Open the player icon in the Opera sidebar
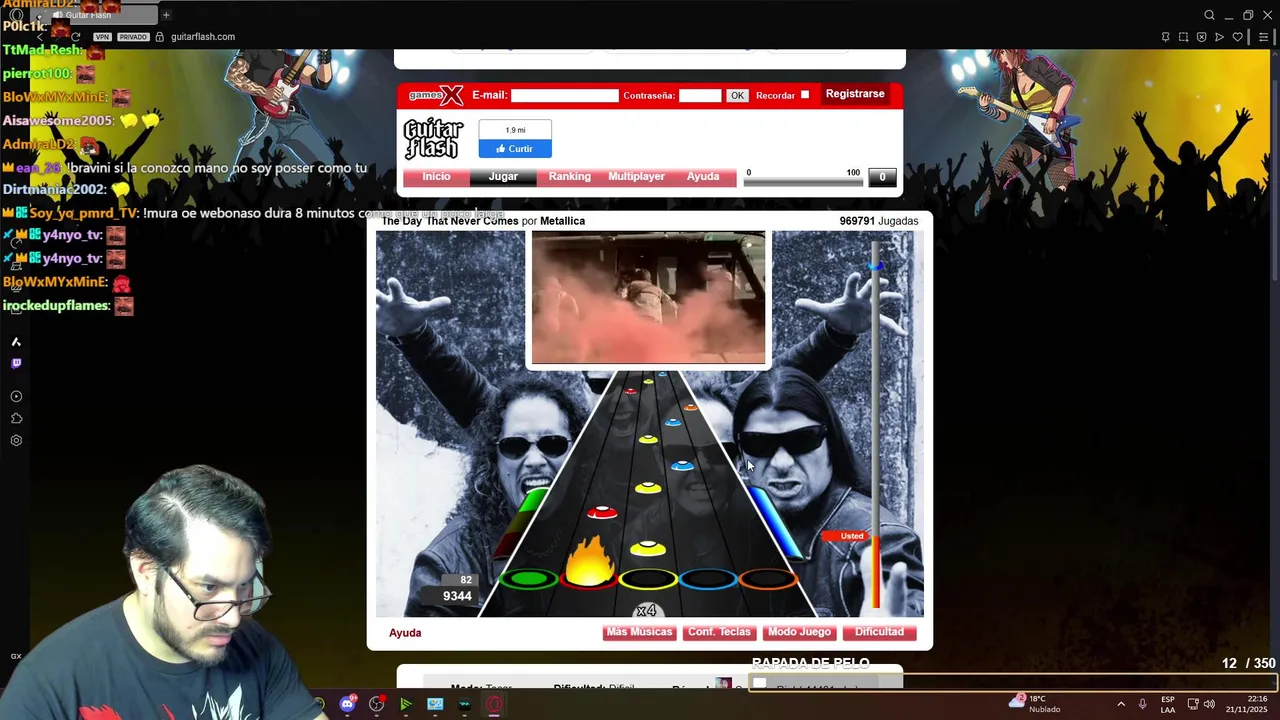 [16, 397]
